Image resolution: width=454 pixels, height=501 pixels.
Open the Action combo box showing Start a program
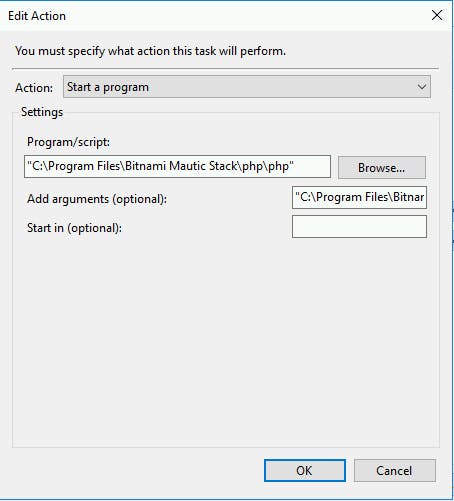click(x=247, y=87)
